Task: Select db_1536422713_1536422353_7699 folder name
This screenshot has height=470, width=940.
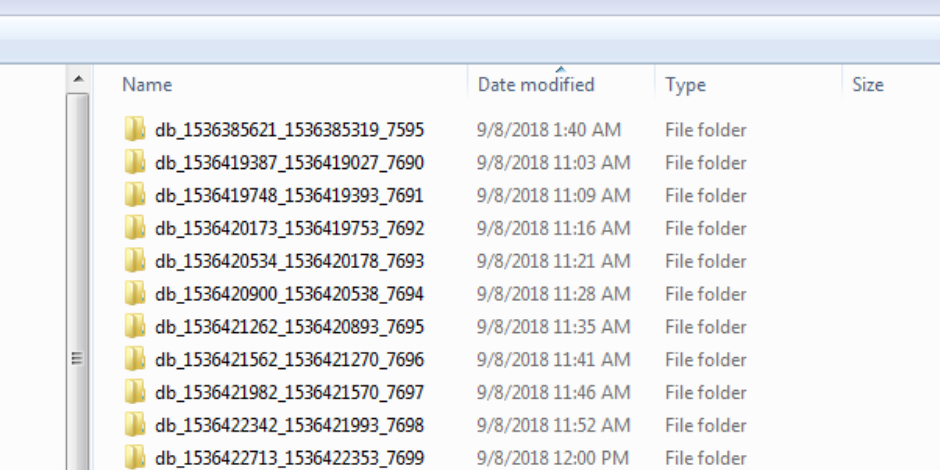Action: click(x=290, y=457)
